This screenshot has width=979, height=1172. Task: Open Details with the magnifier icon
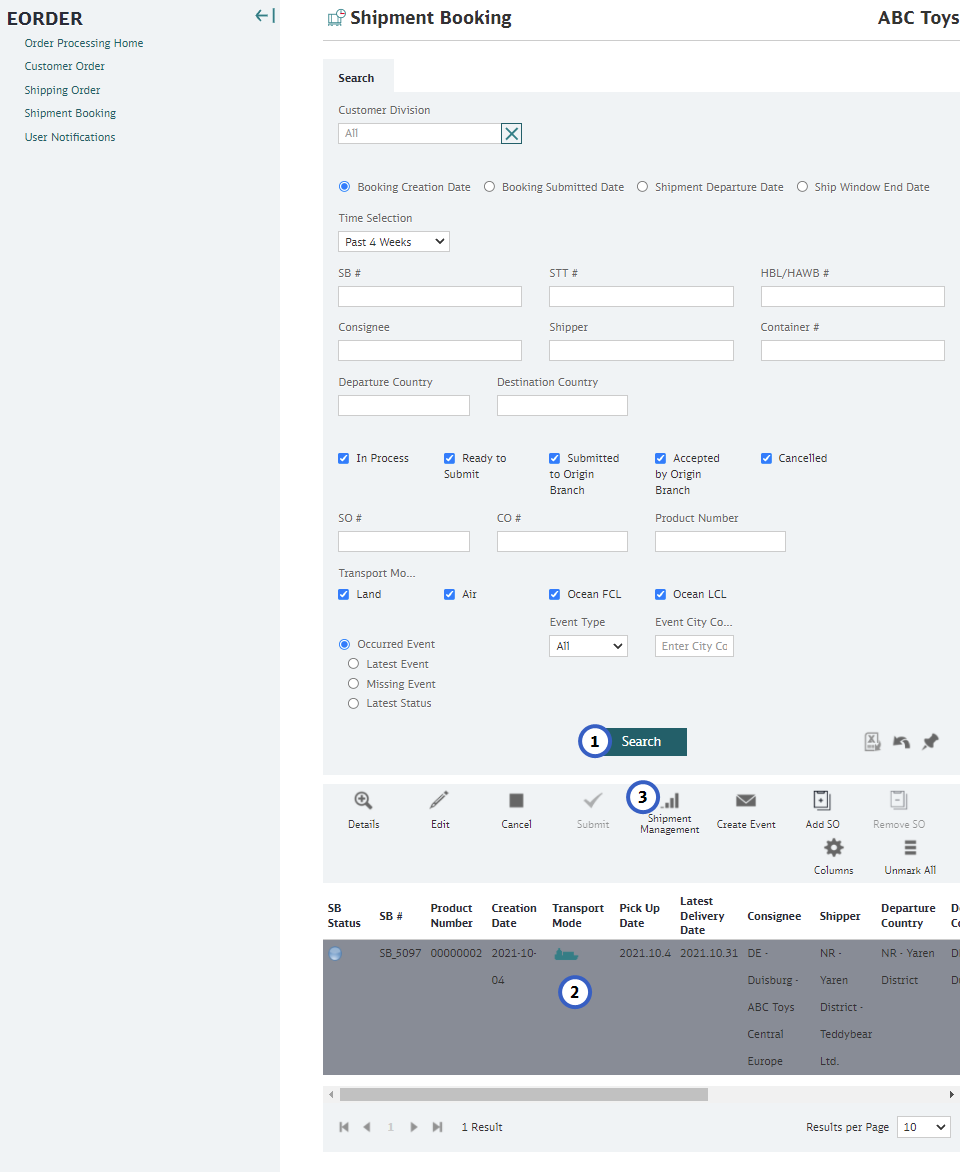[x=363, y=801]
